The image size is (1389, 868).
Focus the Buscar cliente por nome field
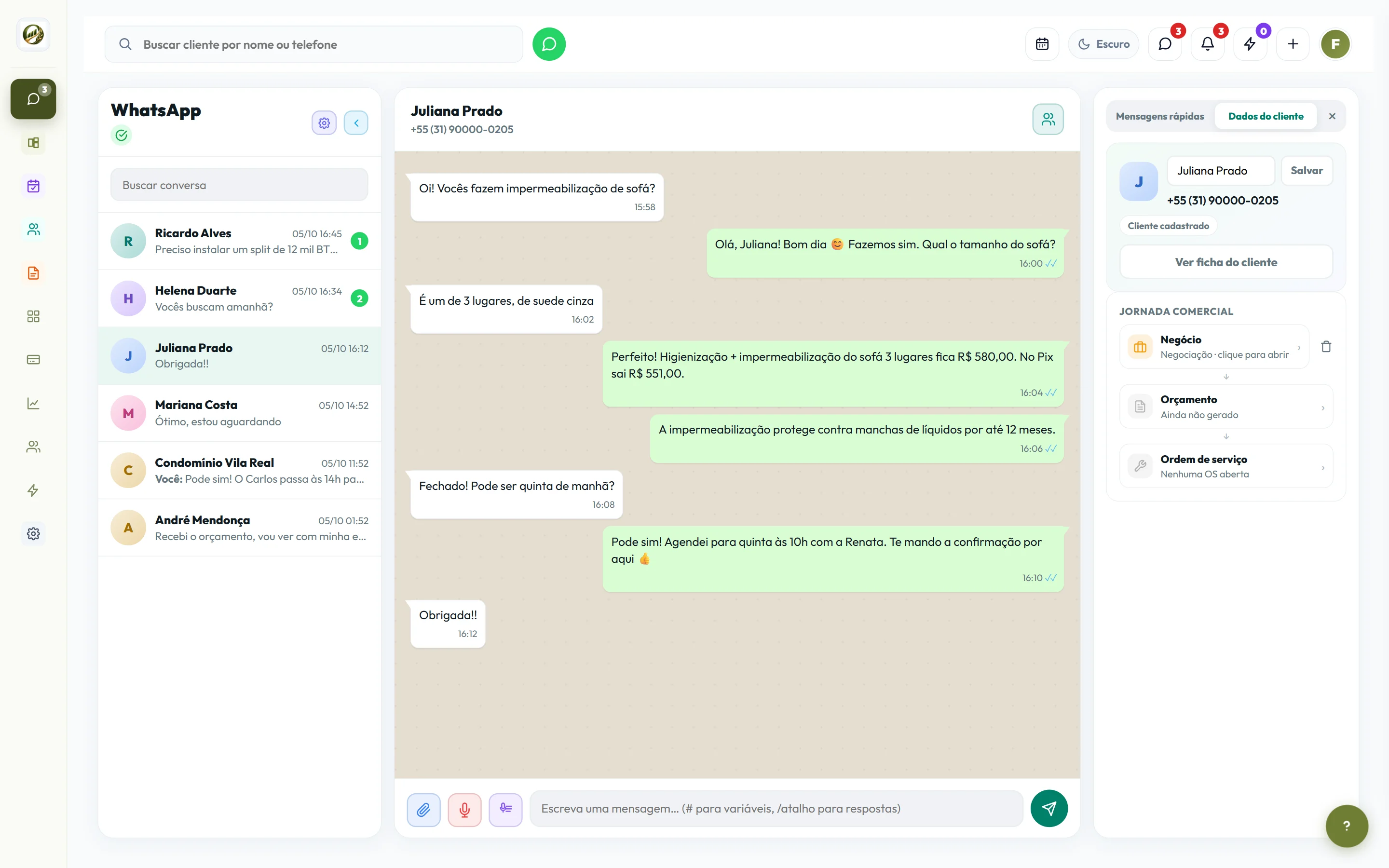tap(313, 44)
